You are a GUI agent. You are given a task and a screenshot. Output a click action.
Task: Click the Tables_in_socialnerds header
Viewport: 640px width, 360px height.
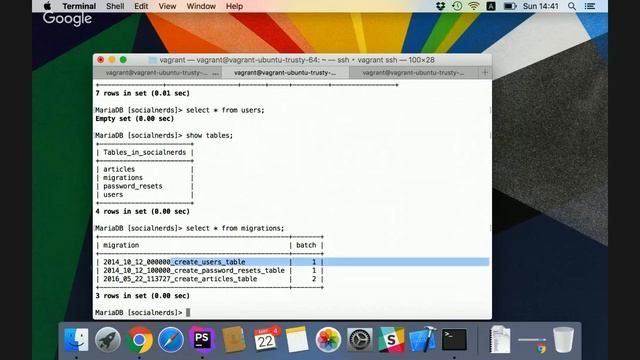[x=144, y=152]
